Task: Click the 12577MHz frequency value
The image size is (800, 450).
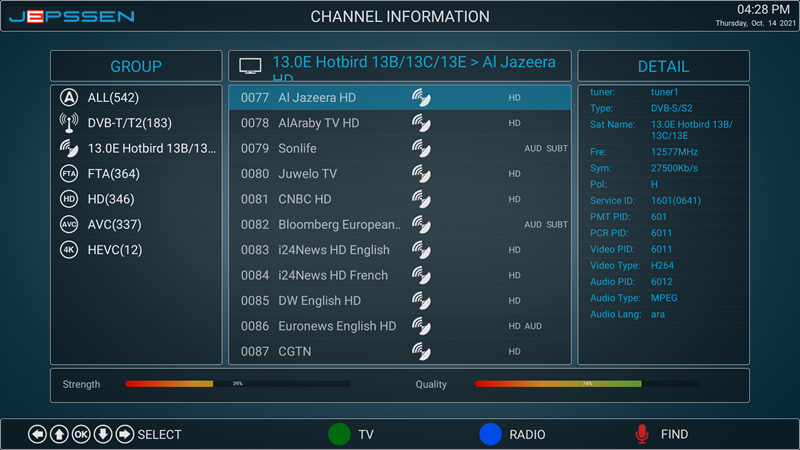Action: pos(674,152)
